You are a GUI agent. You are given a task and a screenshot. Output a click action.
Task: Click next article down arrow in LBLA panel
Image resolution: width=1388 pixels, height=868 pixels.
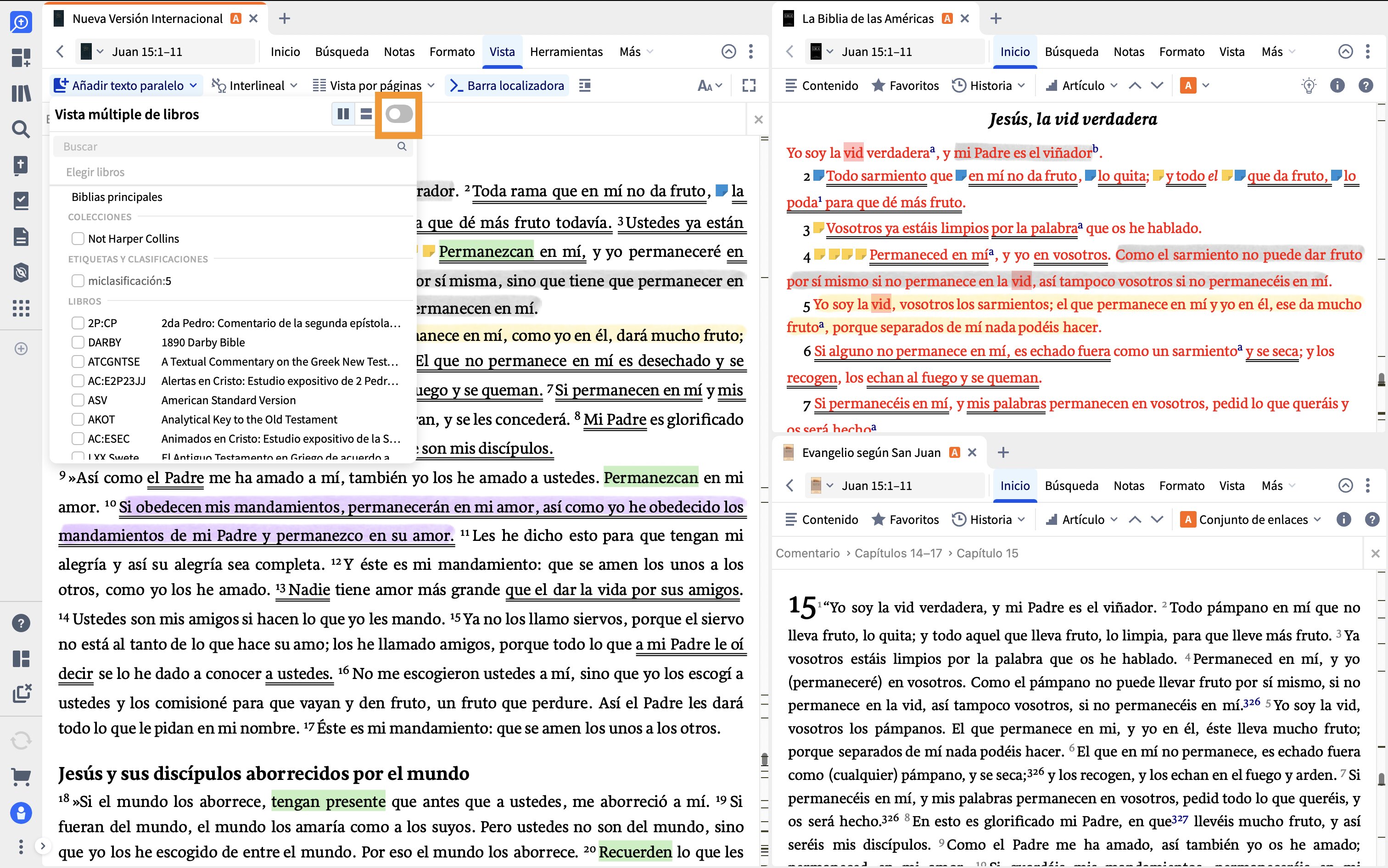tap(1157, 85)
